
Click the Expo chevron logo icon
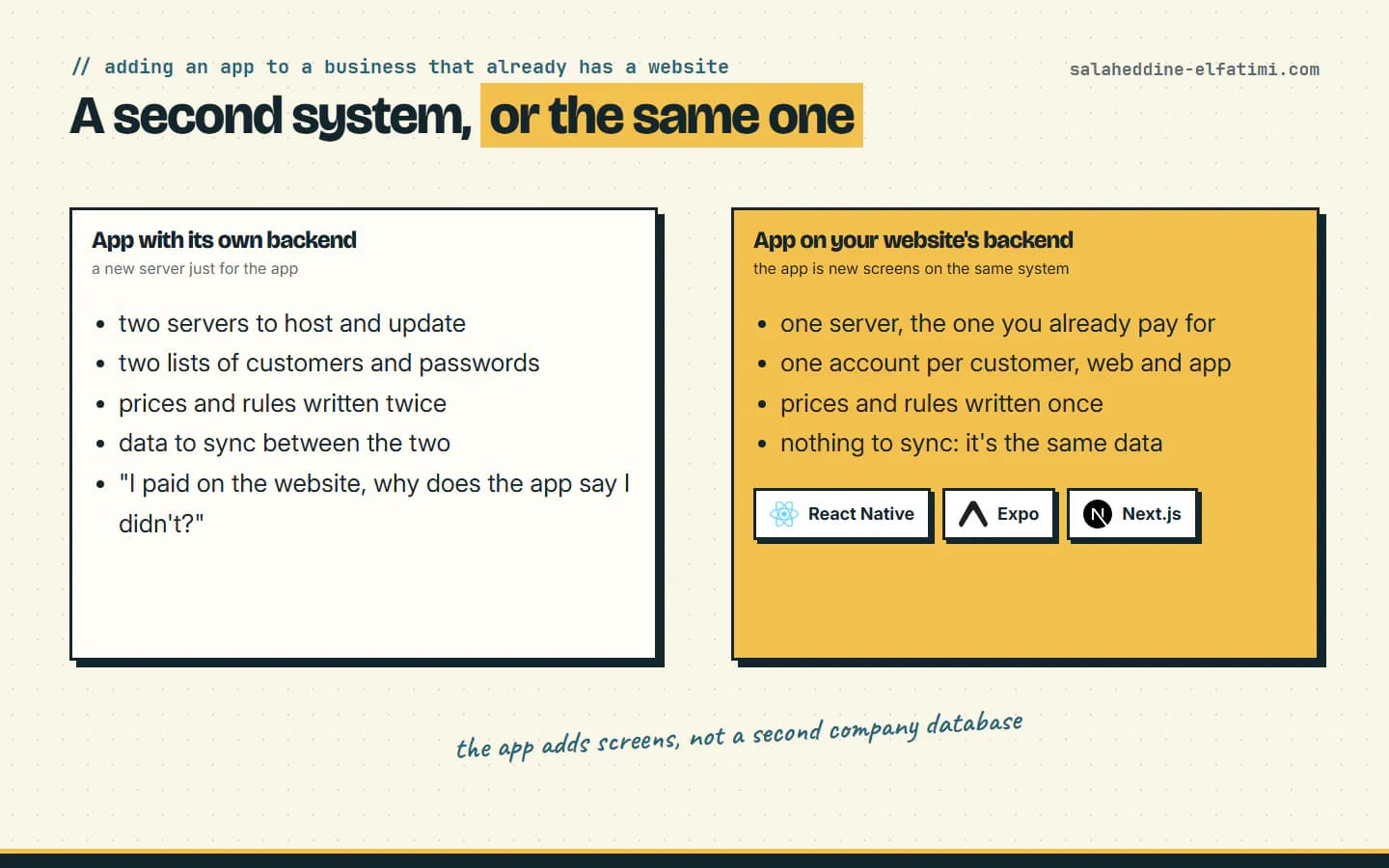pyautogui.click(x=973, y=514)
